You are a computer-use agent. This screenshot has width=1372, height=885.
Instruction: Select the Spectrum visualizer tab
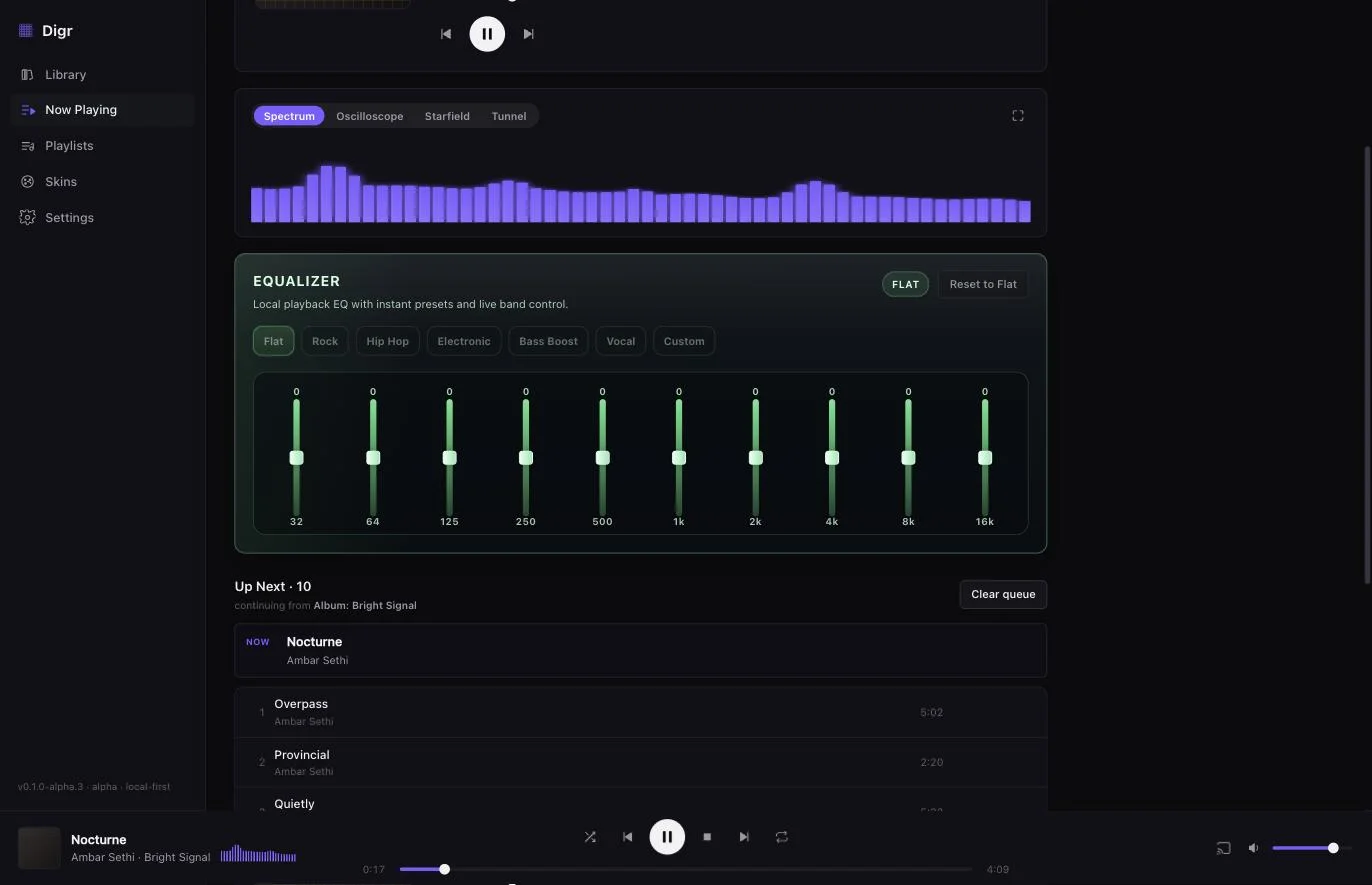click(x=289, y=116)
